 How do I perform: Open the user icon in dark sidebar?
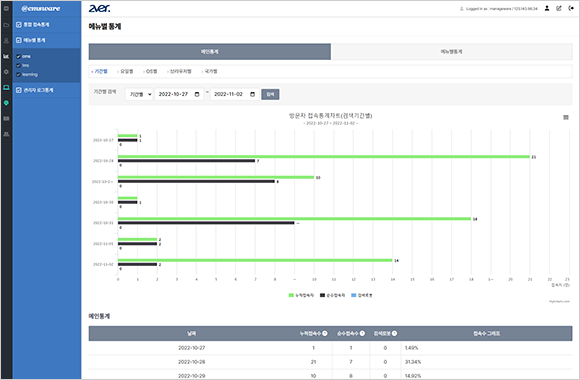pyautogui.click(x=6, y=41)
